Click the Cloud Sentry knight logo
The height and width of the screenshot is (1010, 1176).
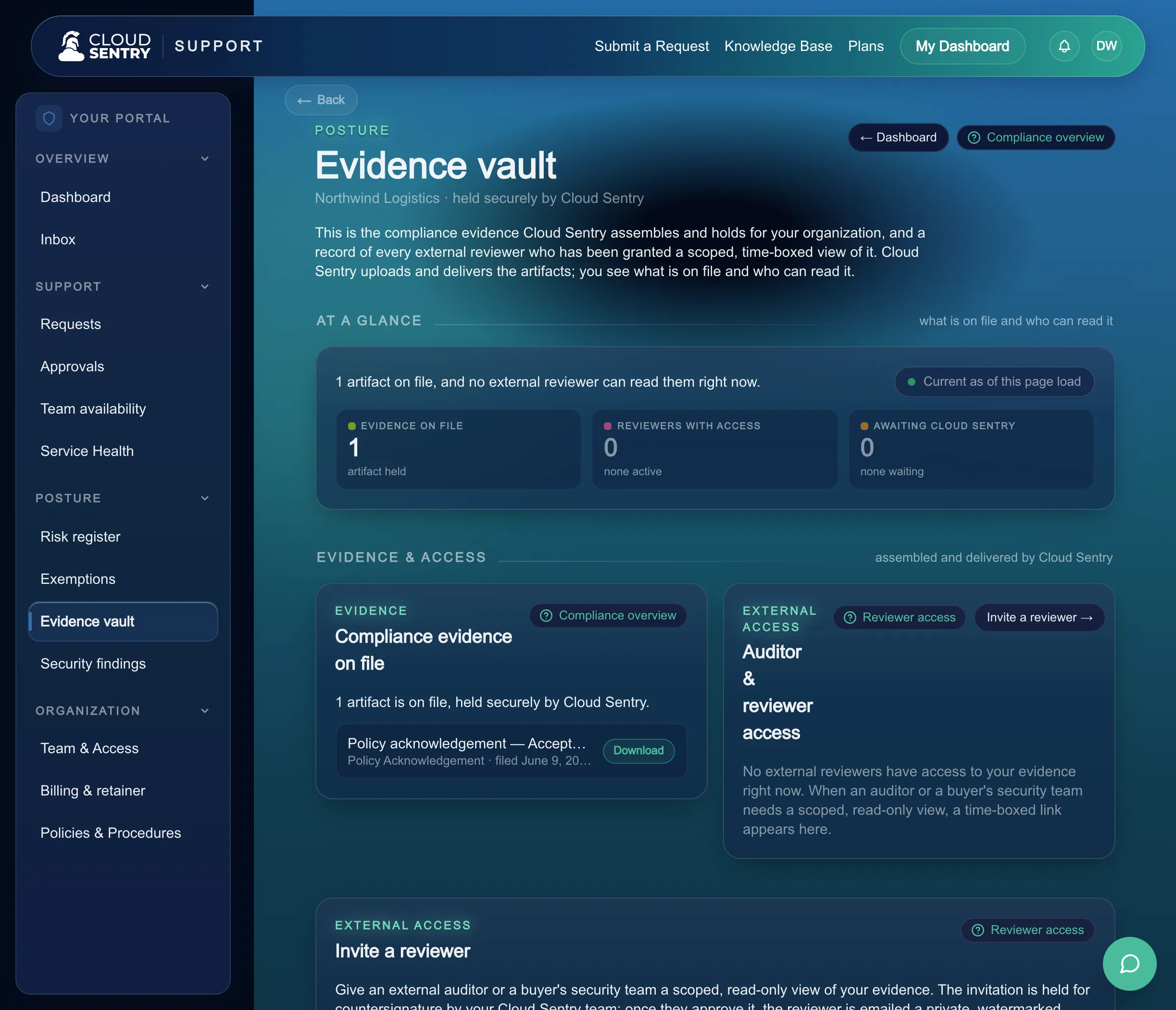coord(105,46)
